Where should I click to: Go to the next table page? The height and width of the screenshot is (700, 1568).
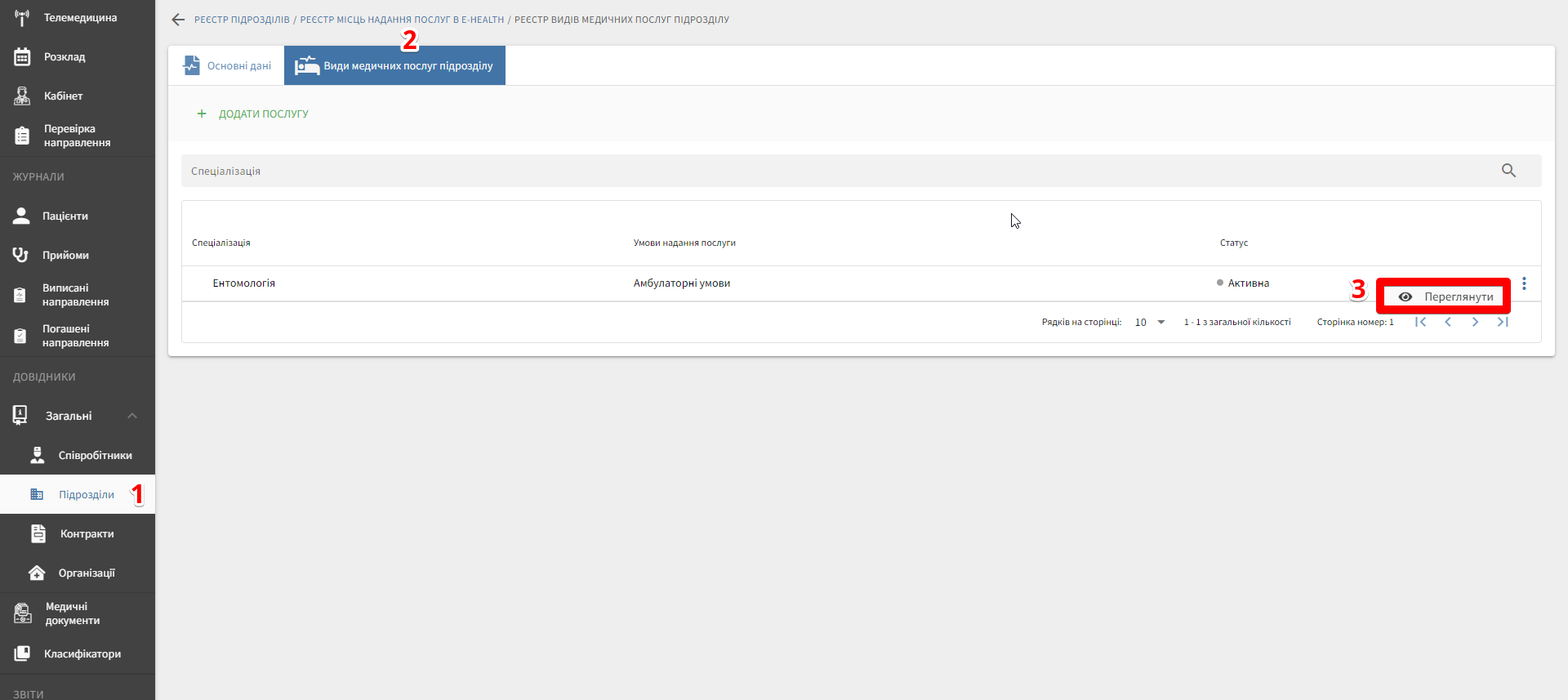click(x=1475, y=322)
